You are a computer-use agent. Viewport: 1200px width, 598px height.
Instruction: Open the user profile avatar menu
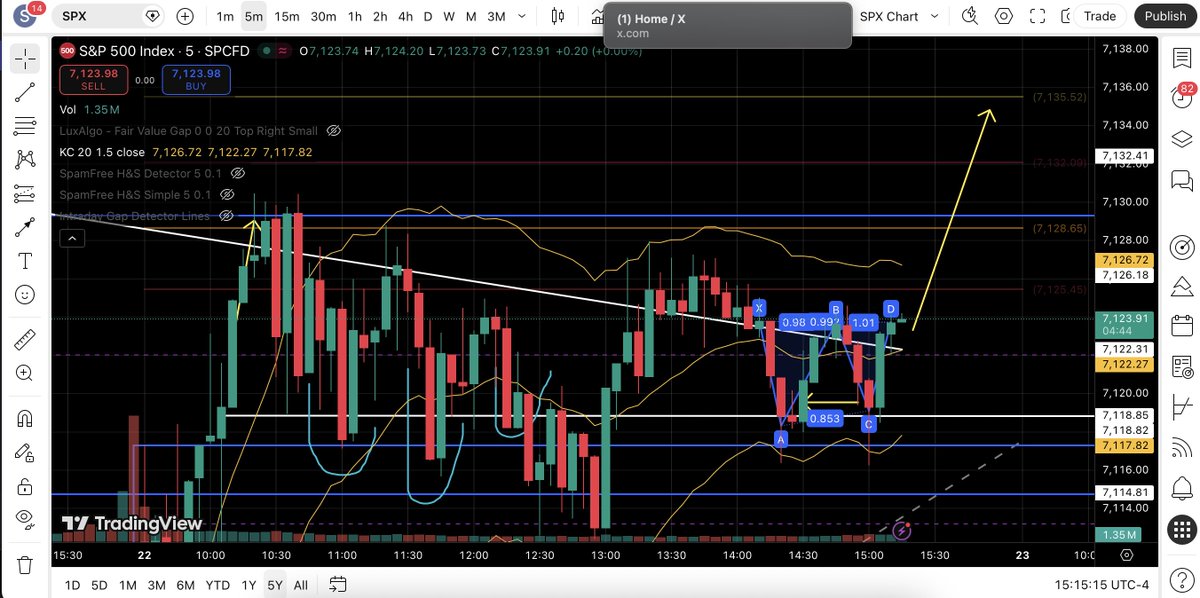coord(25,16)
